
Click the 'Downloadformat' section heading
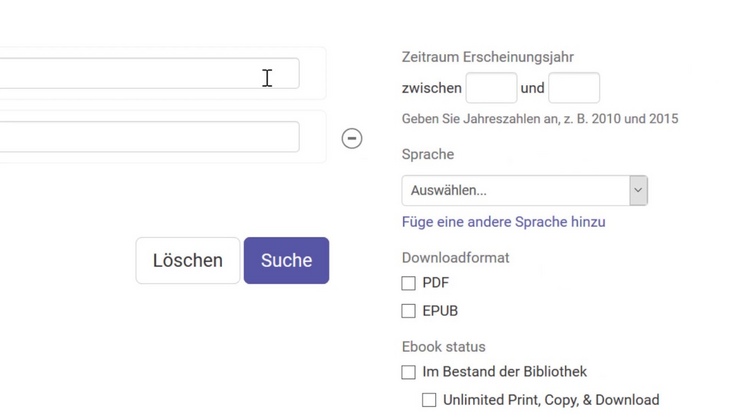coord(455,257)
